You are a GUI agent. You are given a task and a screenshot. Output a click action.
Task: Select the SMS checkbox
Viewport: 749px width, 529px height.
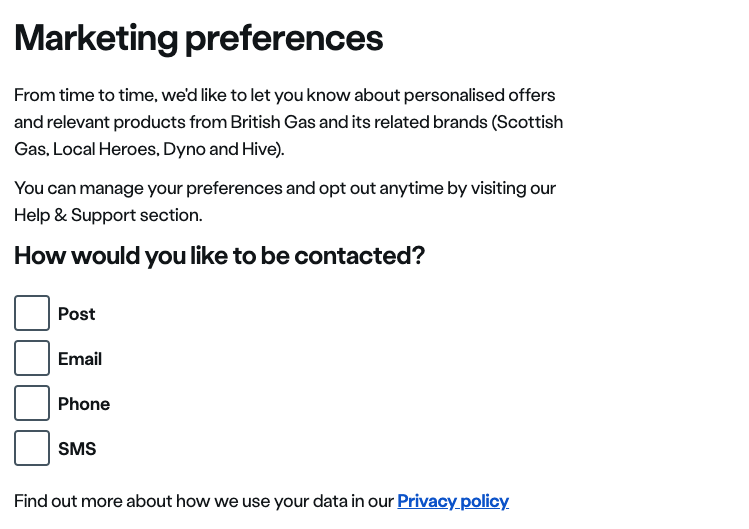pyautogui.click(x=32, y=448)
